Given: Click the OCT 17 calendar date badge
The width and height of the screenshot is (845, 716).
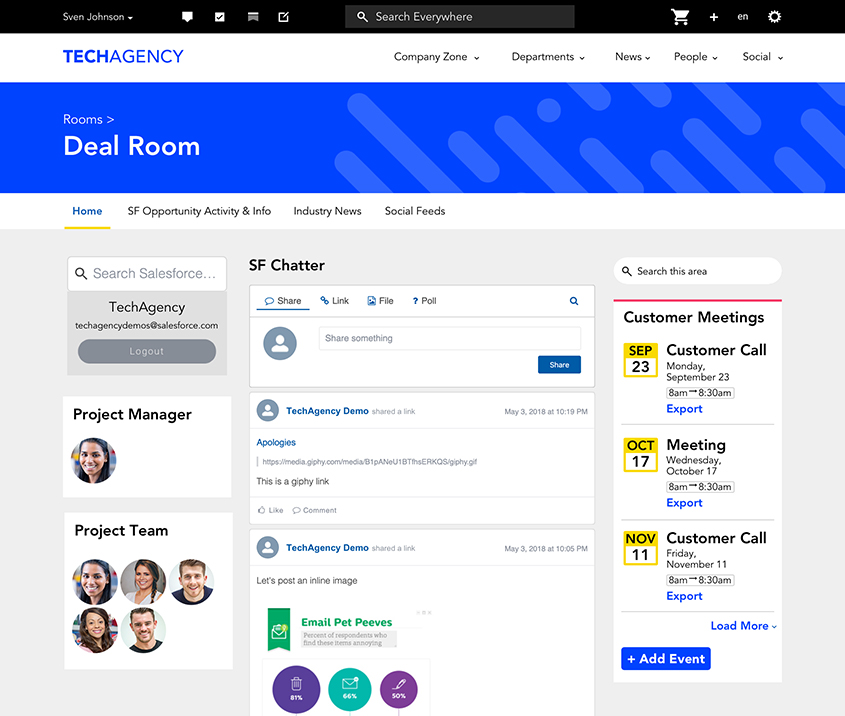Looking at the screenshot, I should tap(640, 454).
